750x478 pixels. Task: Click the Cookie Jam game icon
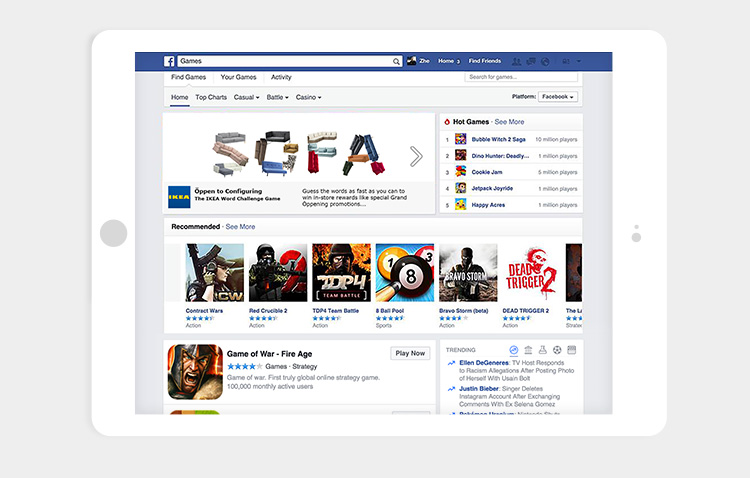[461, 172]
